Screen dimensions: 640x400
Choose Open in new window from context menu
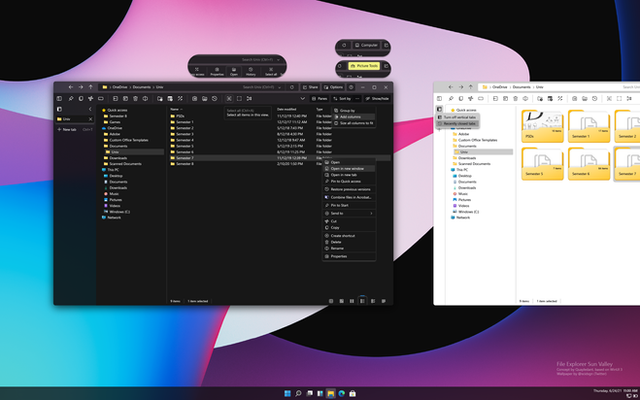346,169
